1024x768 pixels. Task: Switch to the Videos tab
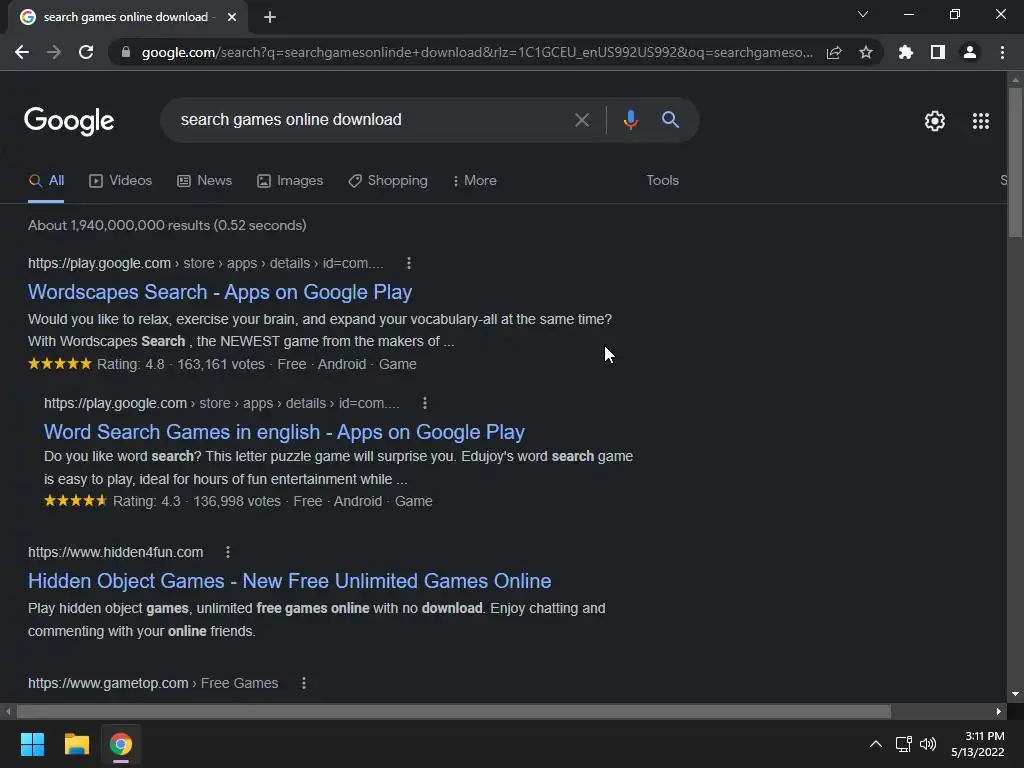point(120,181)
